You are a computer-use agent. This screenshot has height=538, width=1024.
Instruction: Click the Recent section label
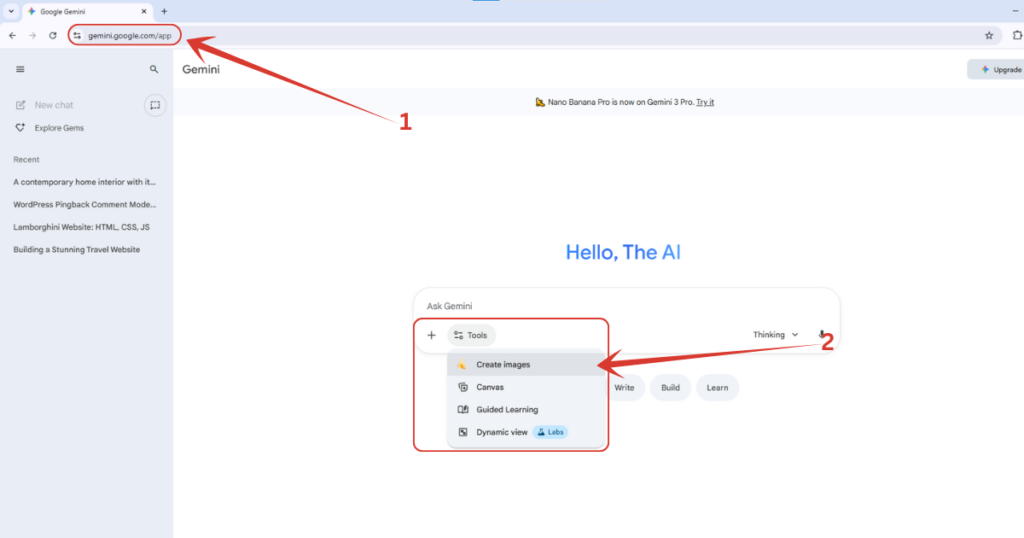click(x=26, y=159)
